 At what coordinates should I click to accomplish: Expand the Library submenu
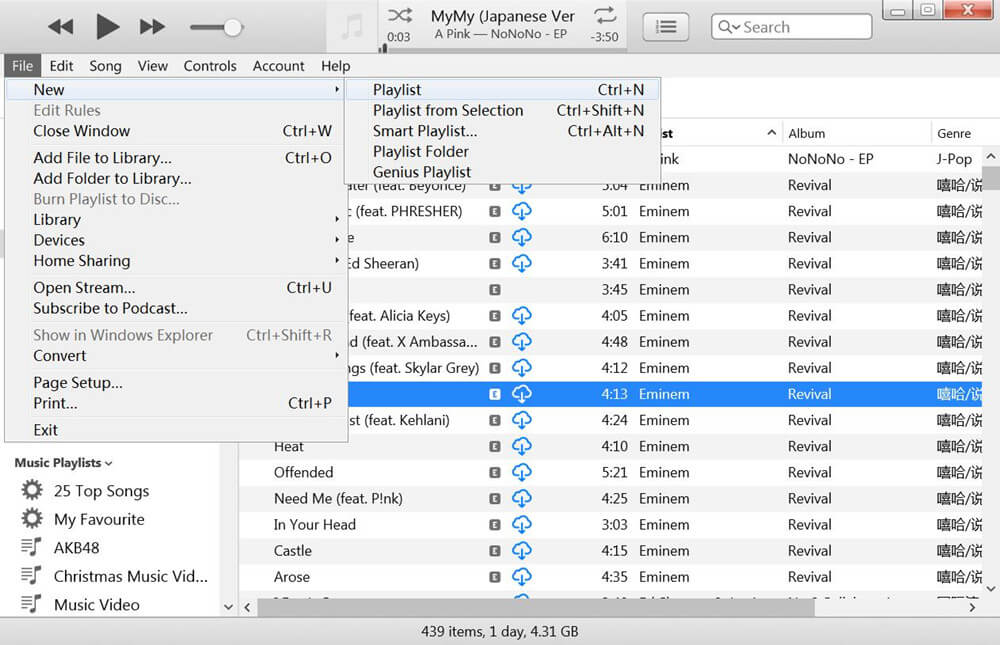(176, 219)
